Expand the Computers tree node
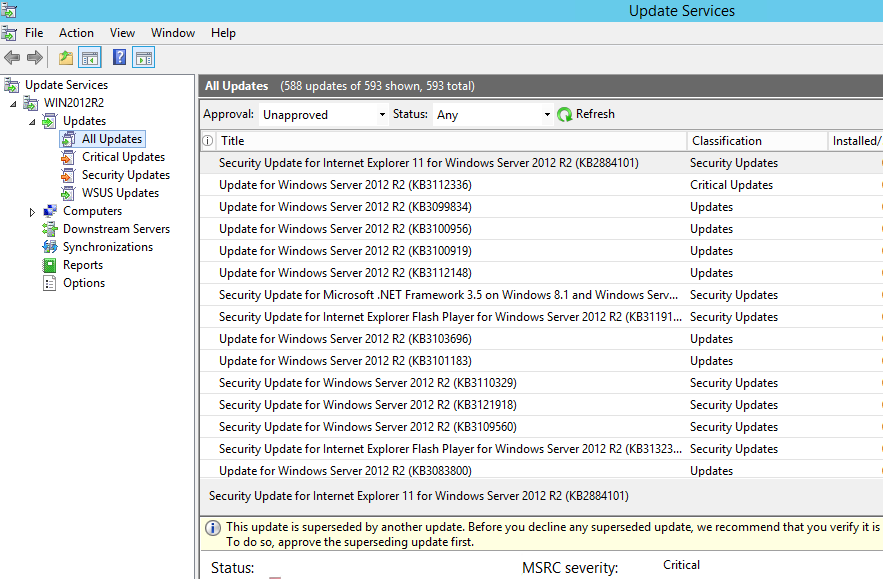The image size is (883, 579). (32, 212)
